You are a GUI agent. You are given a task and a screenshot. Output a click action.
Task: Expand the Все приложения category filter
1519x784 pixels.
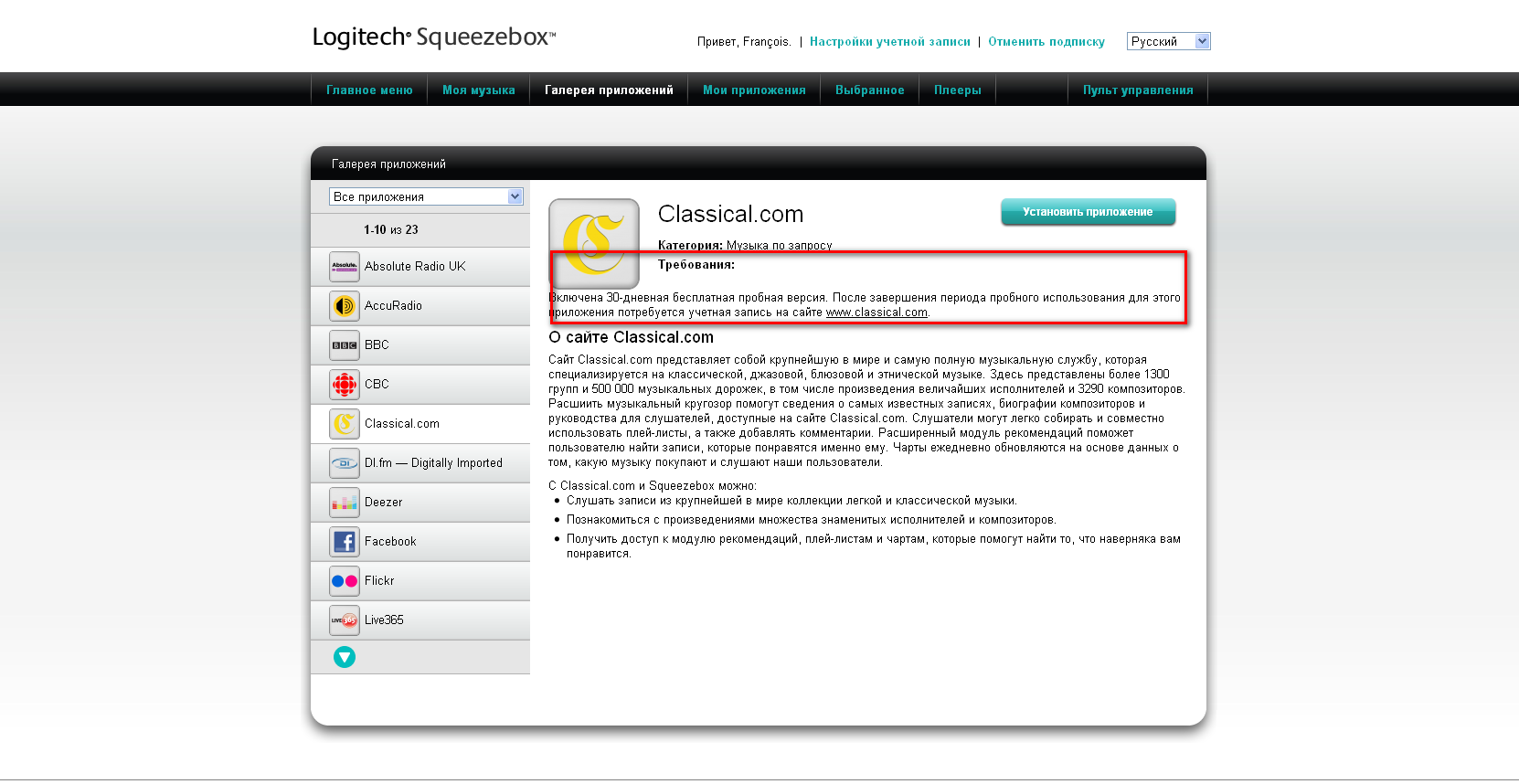(x=426, y=196)
